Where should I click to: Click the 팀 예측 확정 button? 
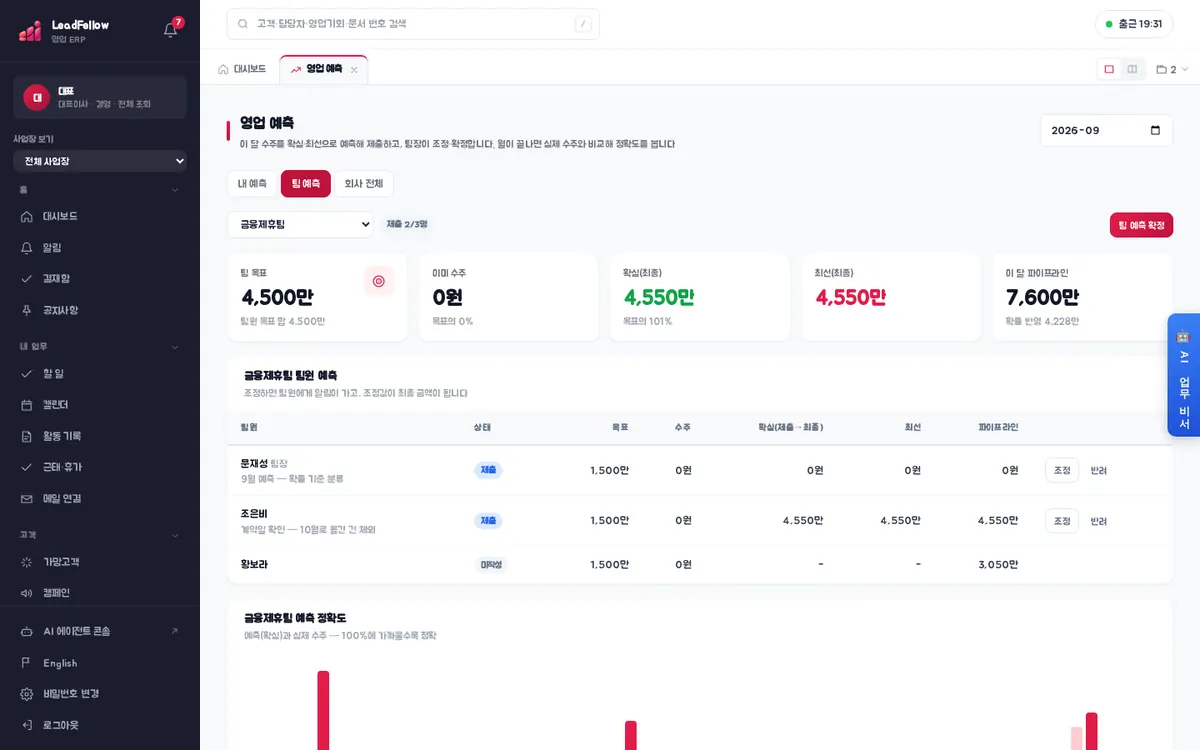coord(1141,225)
